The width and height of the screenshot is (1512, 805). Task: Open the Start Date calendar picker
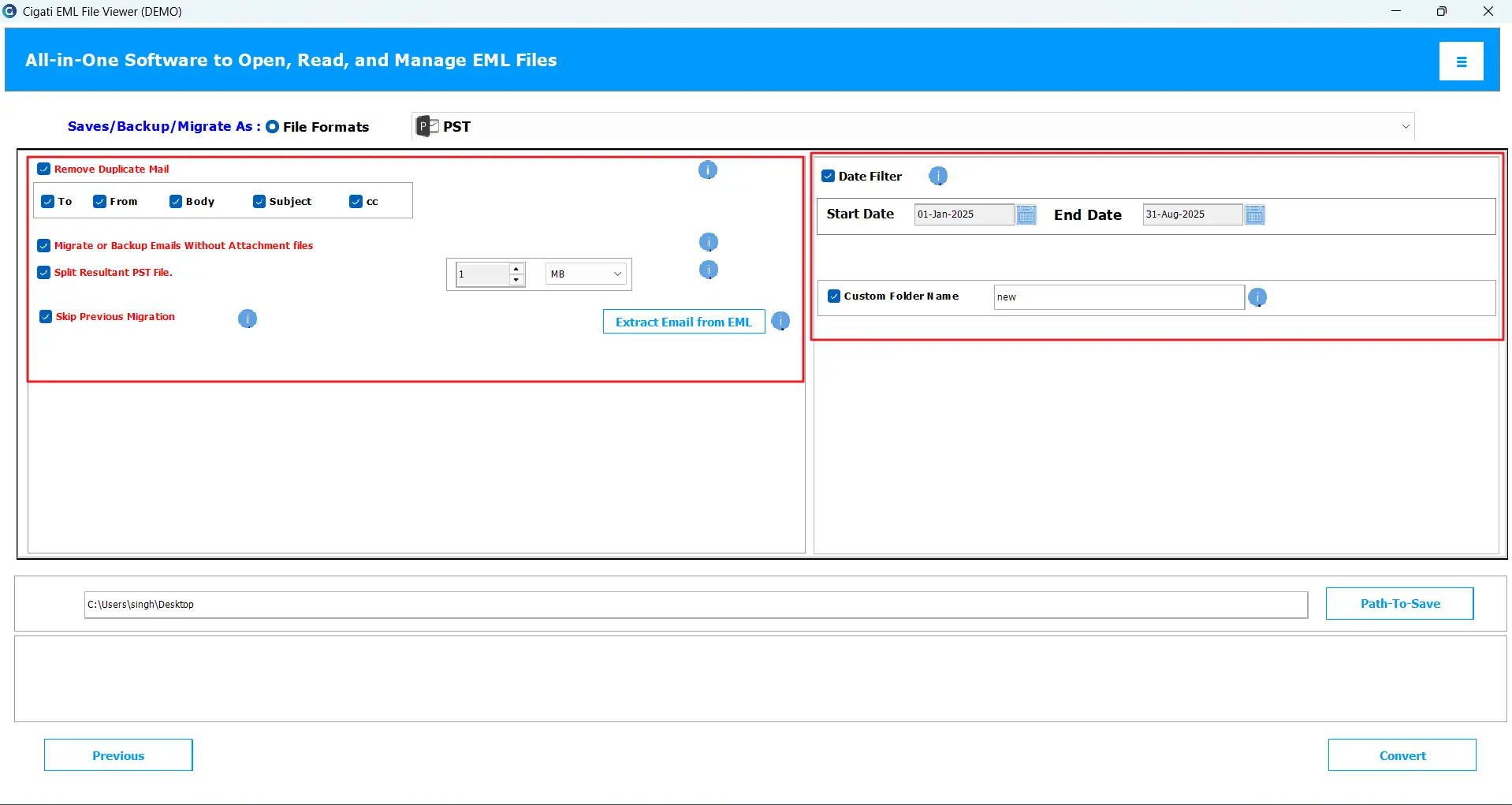[1026, 214]
